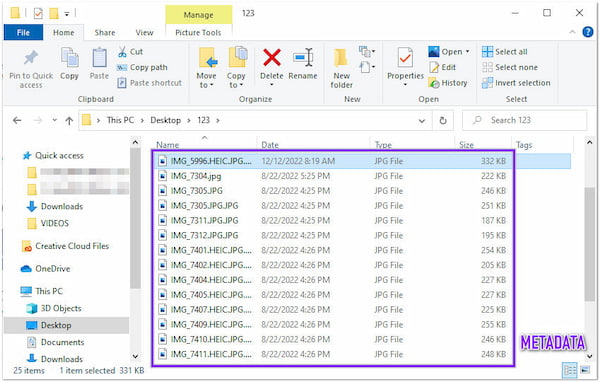This screenshot has height=382, width=600.
Task: Open the selected file via Open button
Action: pyautogui.click(x=445, y=52)
